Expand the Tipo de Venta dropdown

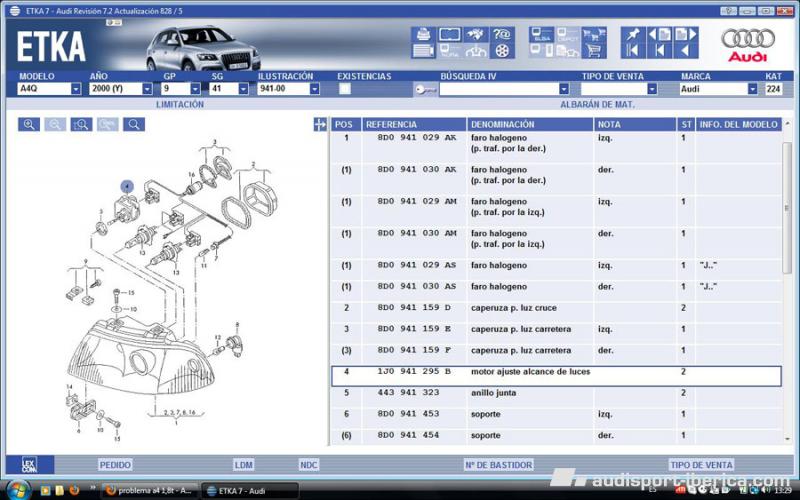pos(652,89)
